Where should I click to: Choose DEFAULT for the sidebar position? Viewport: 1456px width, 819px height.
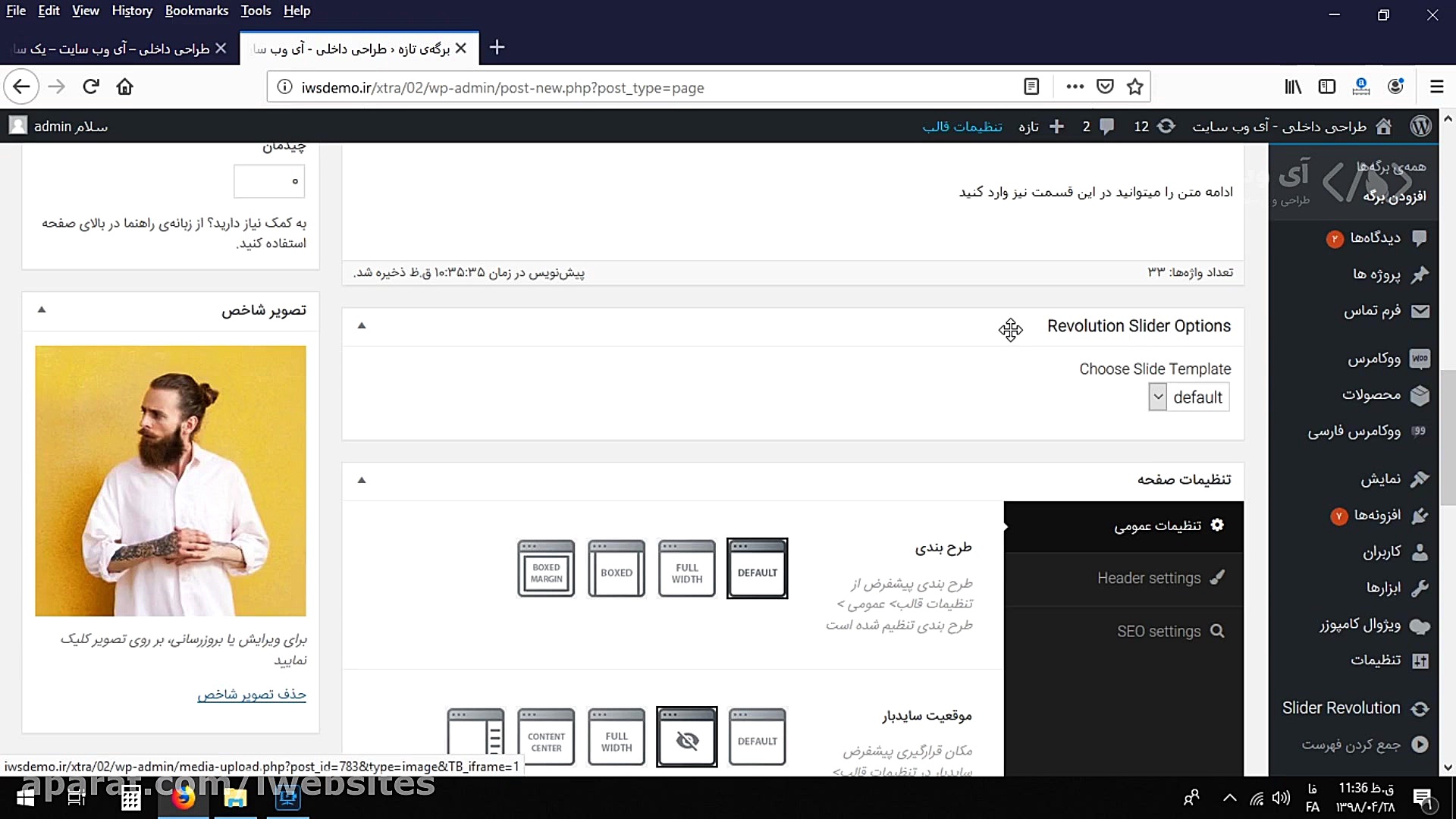pyautogui.click(x=757, y=736)
